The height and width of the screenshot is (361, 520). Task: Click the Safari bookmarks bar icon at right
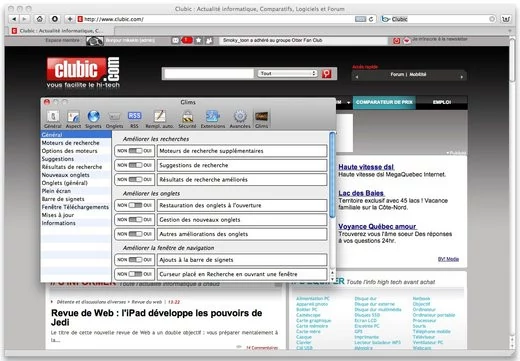(506, 19)
